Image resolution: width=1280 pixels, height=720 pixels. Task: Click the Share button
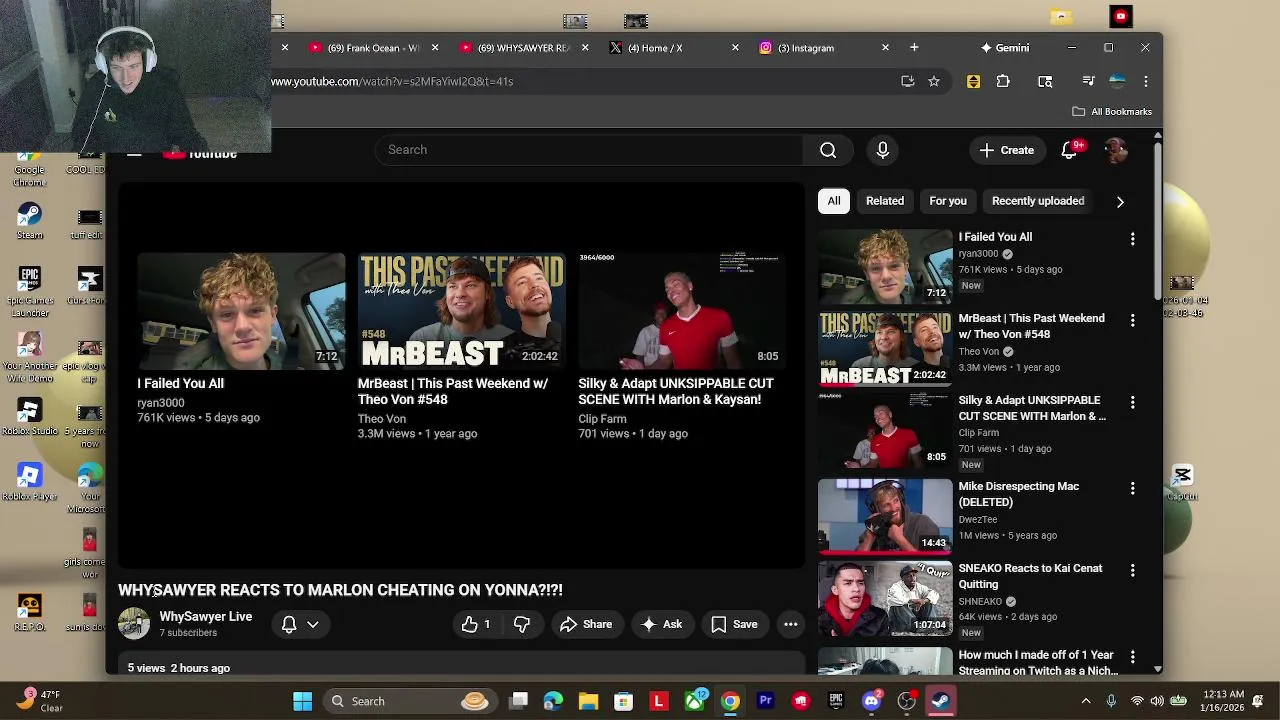(x=586, y=624)
